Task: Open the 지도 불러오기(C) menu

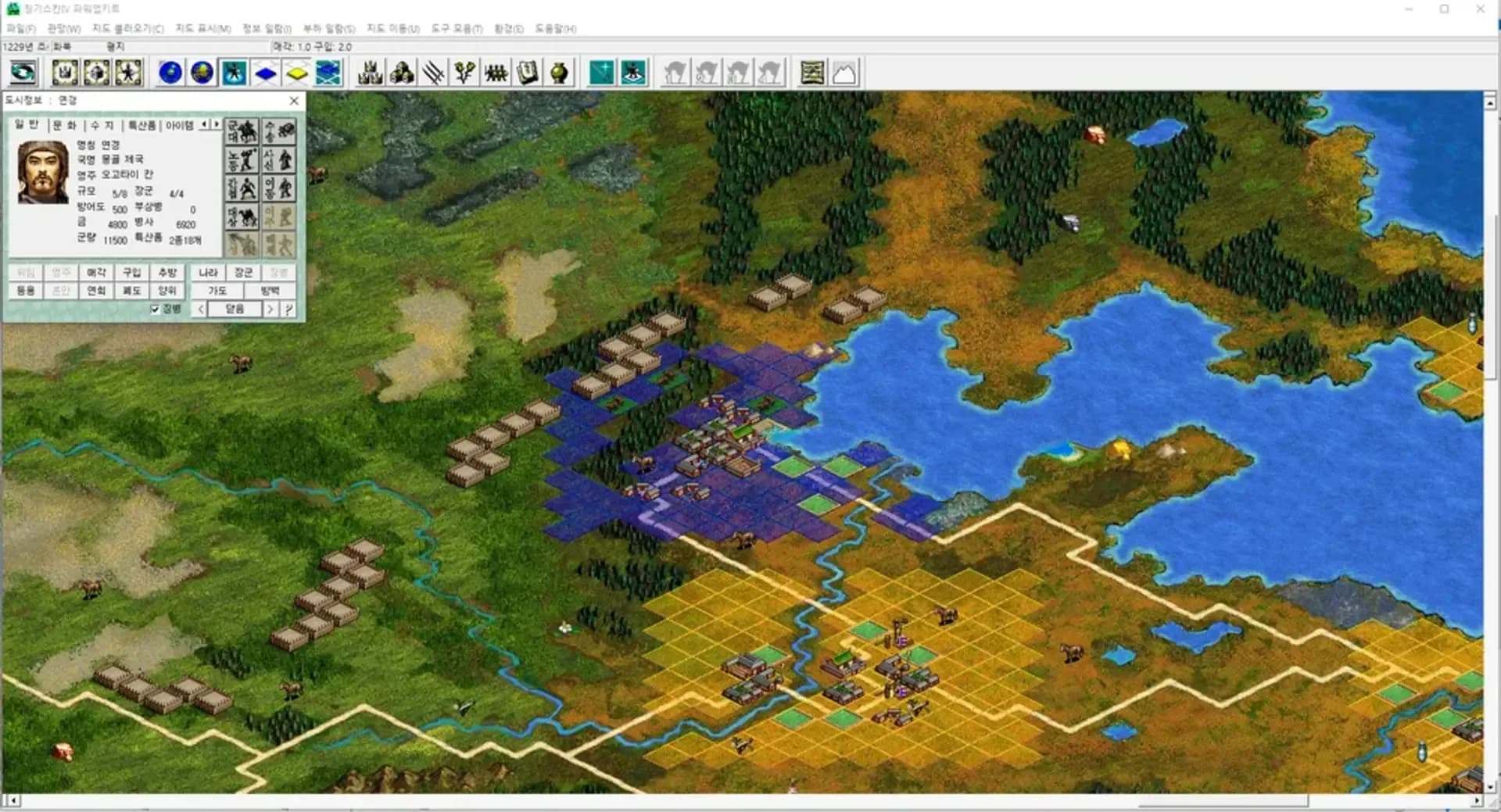Action: tap(127, 29)
